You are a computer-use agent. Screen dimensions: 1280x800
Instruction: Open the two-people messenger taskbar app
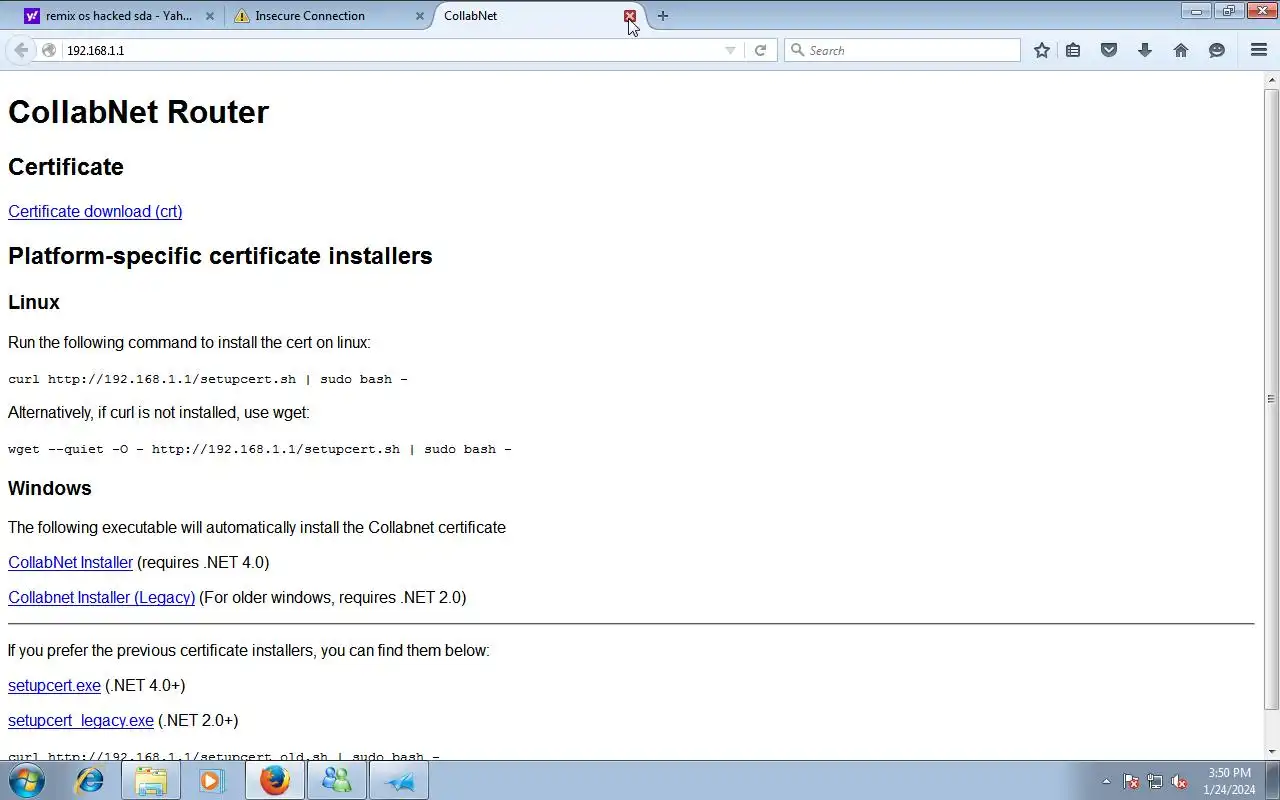pos(336,780)
